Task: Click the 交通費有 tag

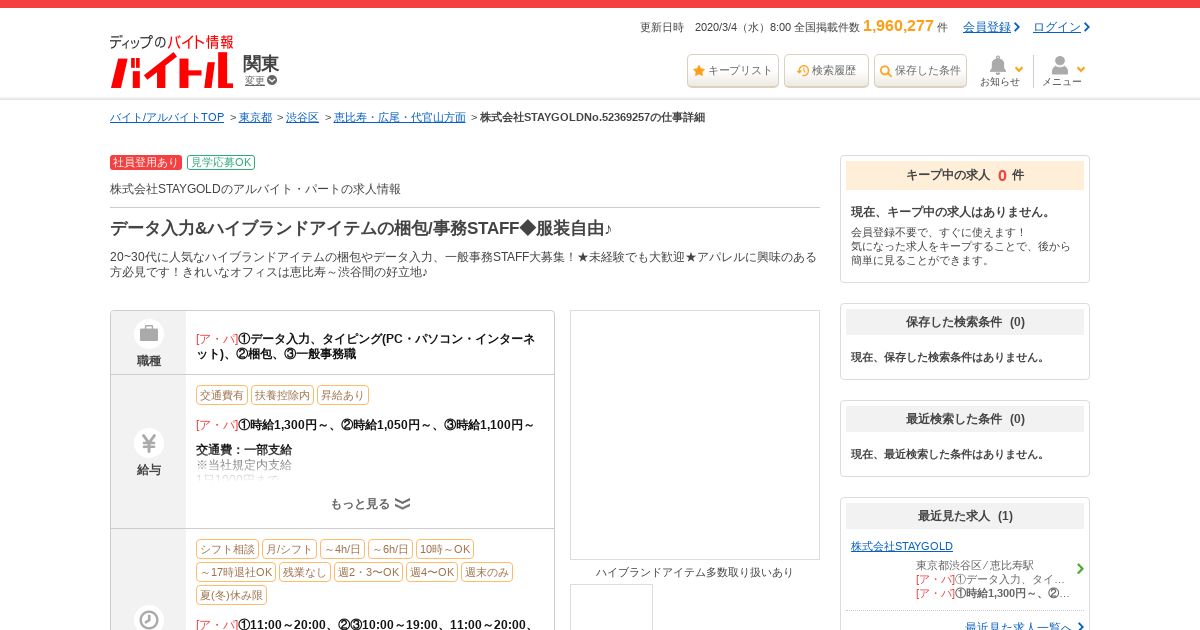Action: [222, 395]
